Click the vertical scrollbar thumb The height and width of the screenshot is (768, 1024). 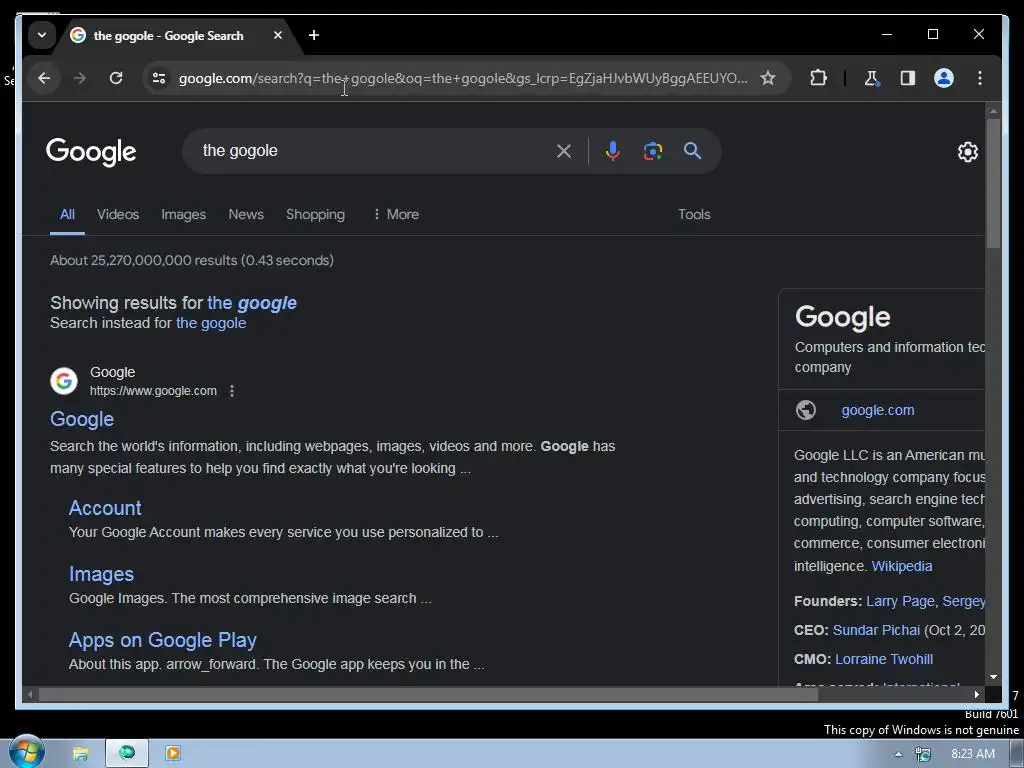(993, 183)
